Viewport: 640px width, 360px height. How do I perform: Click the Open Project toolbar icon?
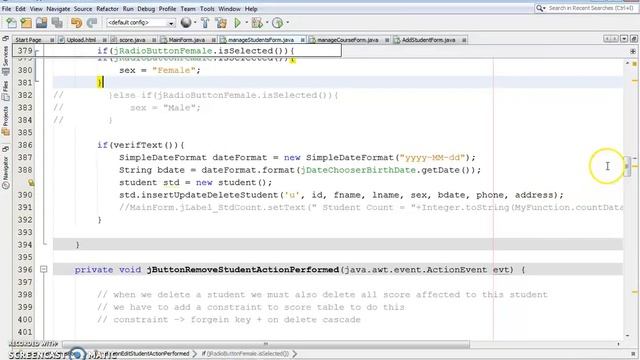(42, 23)
